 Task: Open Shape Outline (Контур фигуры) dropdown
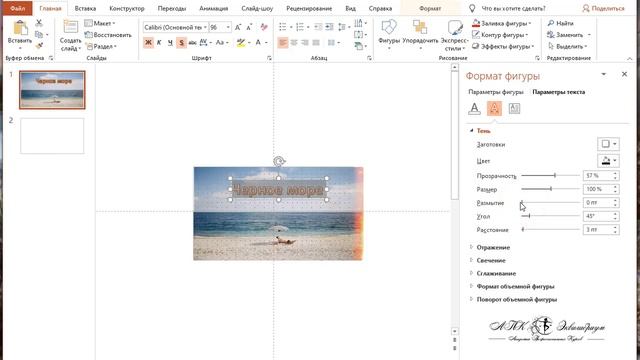[500, 35]
